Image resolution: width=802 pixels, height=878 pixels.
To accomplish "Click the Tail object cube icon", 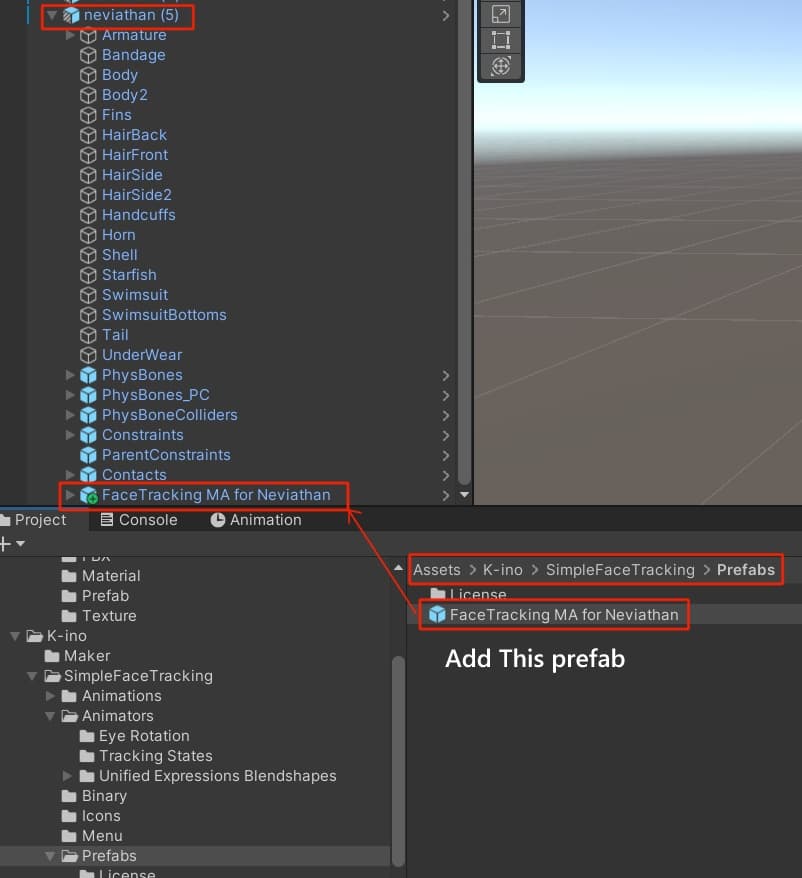I will click(x=88, y=335).
